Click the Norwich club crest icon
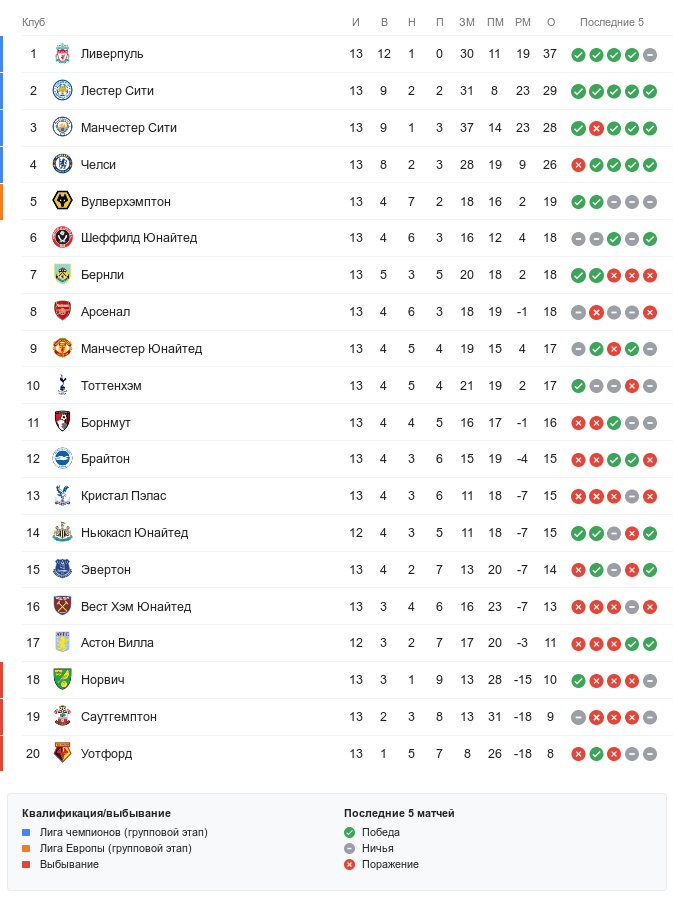Viewport: 673px width, 897px height. (62, 680)
